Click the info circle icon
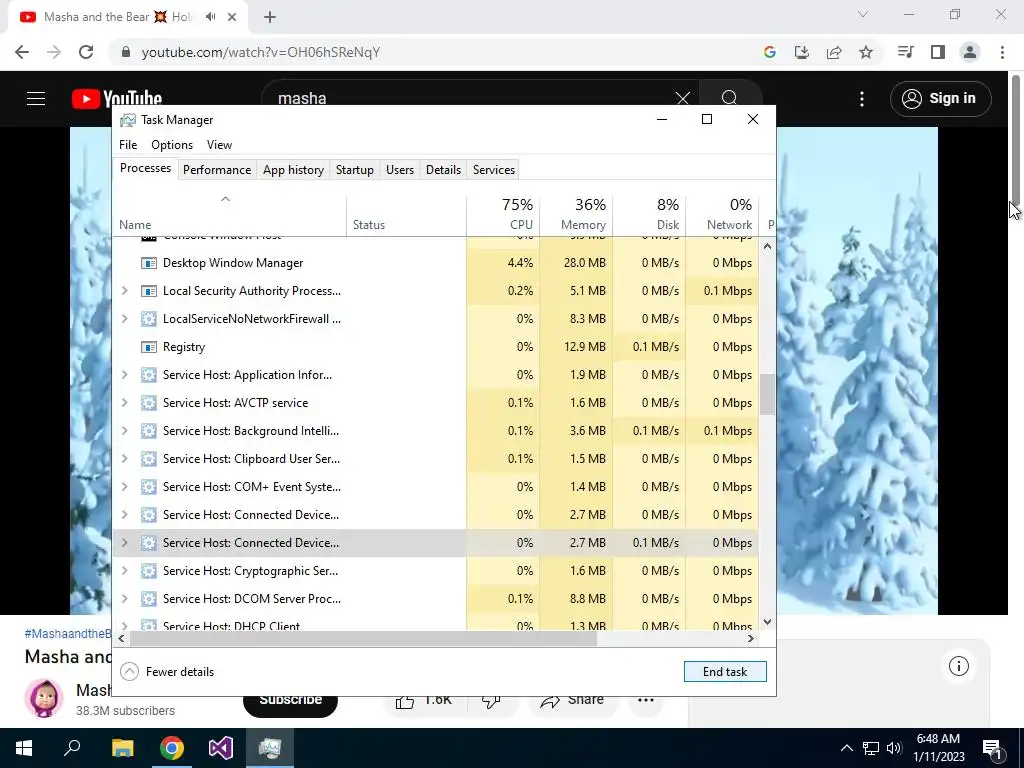This screenshot has height=768, width=1024. [959, 666]
